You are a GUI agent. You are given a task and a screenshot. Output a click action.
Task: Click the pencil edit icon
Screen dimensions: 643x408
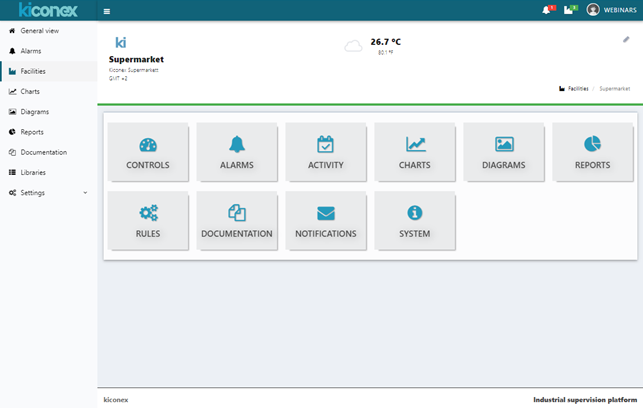[x=626, y=40]
